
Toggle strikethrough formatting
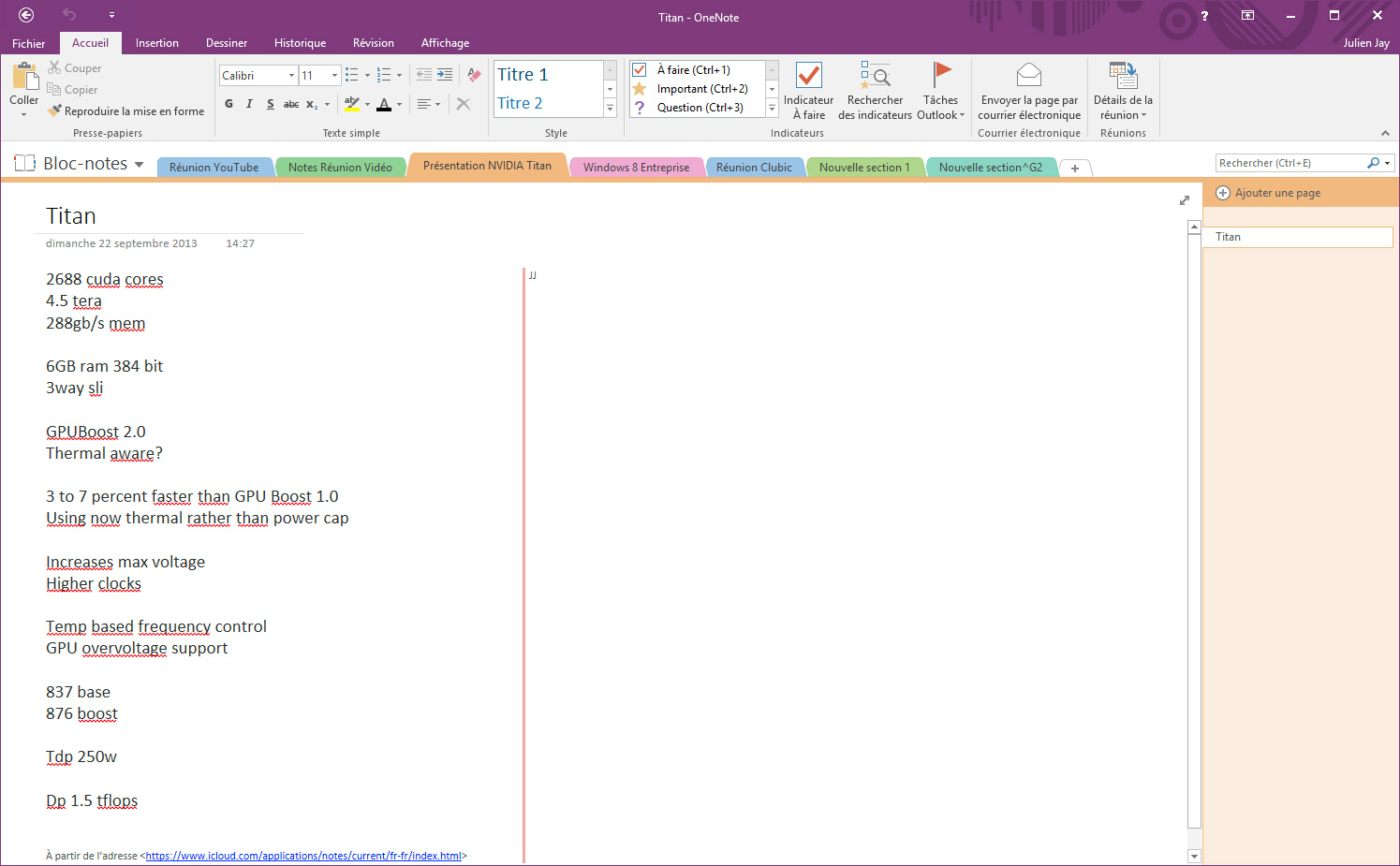291,104
